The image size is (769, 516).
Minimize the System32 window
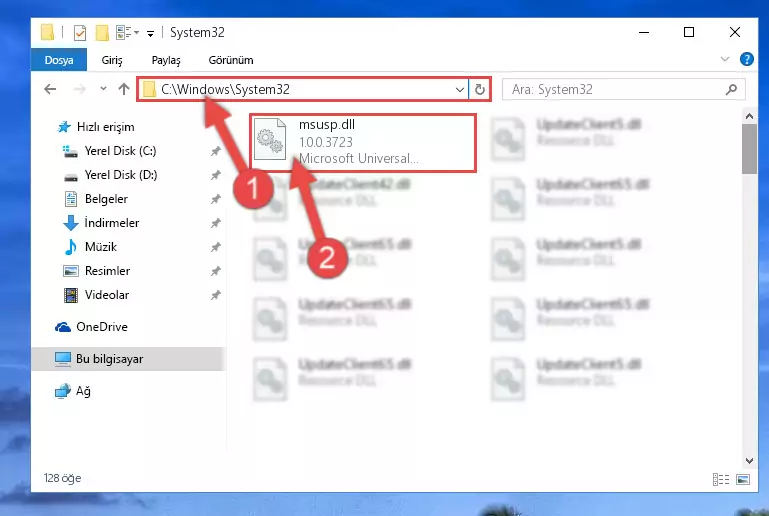[x=644, y=32]
